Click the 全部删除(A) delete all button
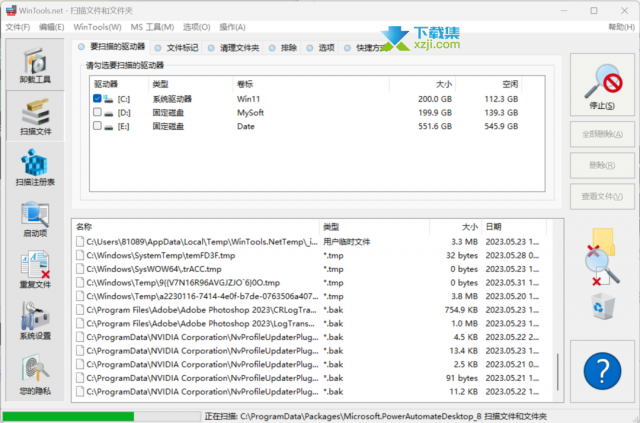The width and height of the screenshot is (640, 423). click(602, 134)
